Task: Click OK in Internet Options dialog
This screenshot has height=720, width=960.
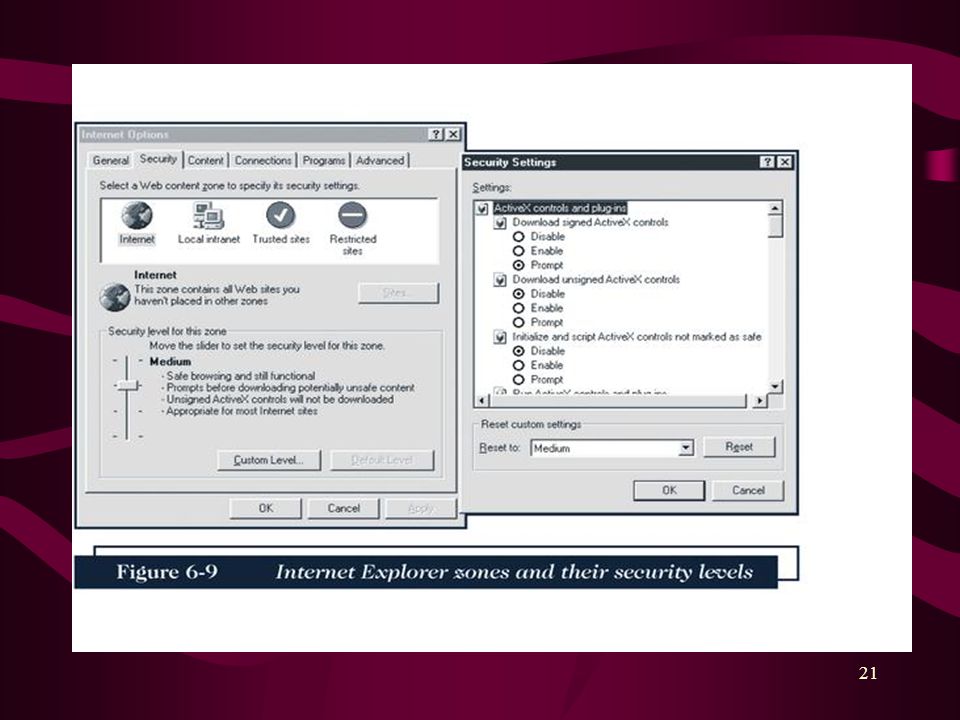Action: tap(266, 508)
